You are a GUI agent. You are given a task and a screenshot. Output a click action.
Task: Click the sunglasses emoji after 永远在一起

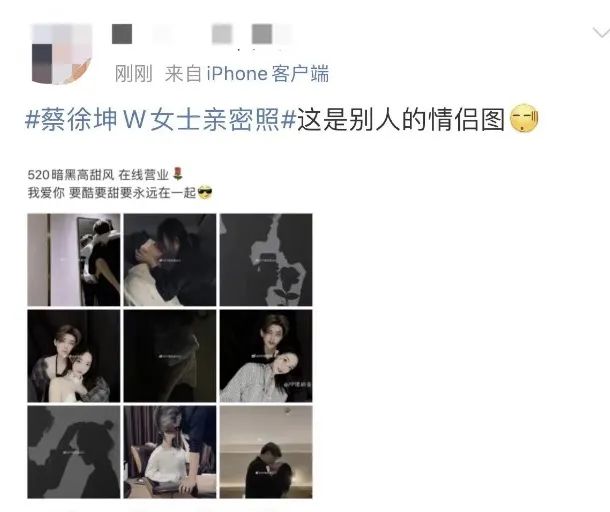(x=205, y=192)
